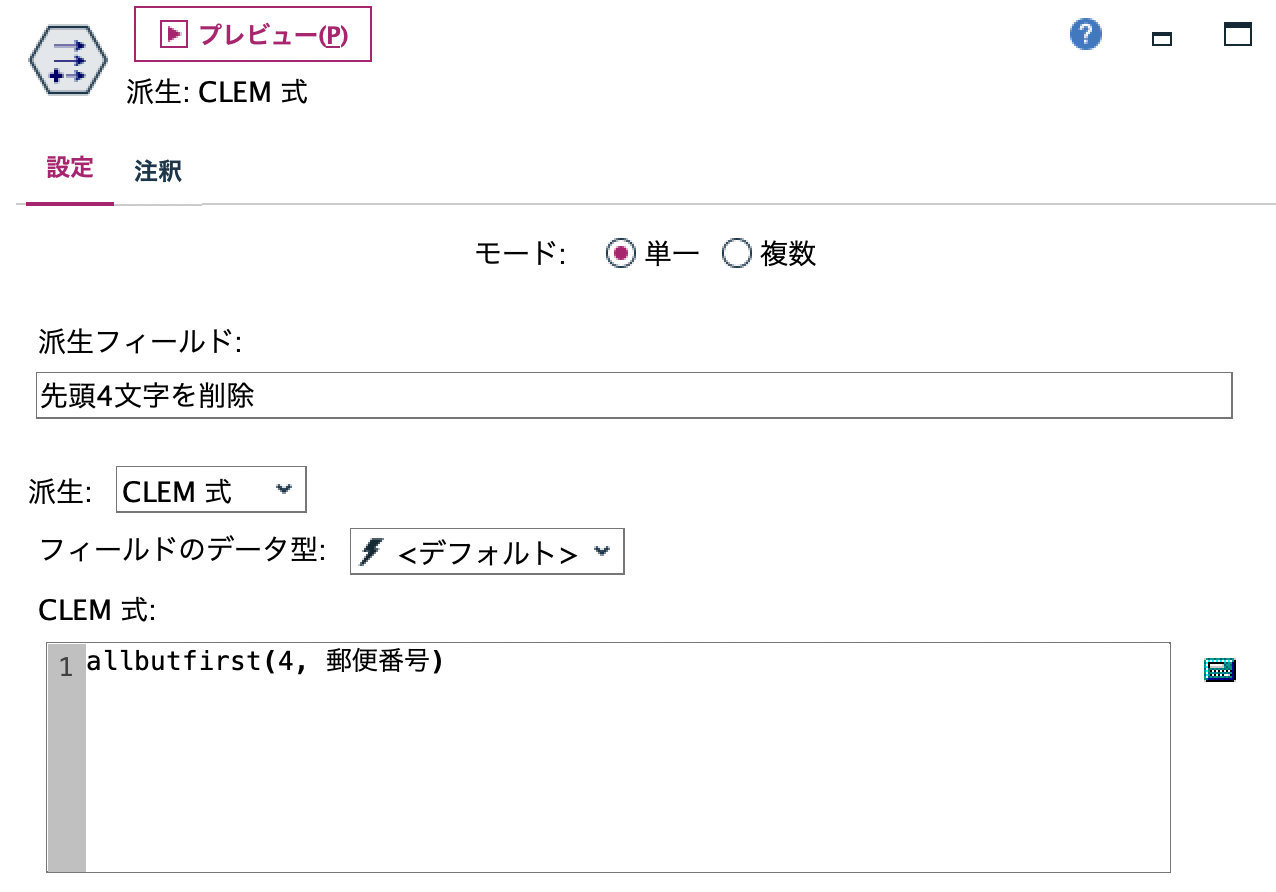This screenshot has width=1276, height=892.
Task: Open the expression builder calculator icon
Action: [x=1219, y=668]
